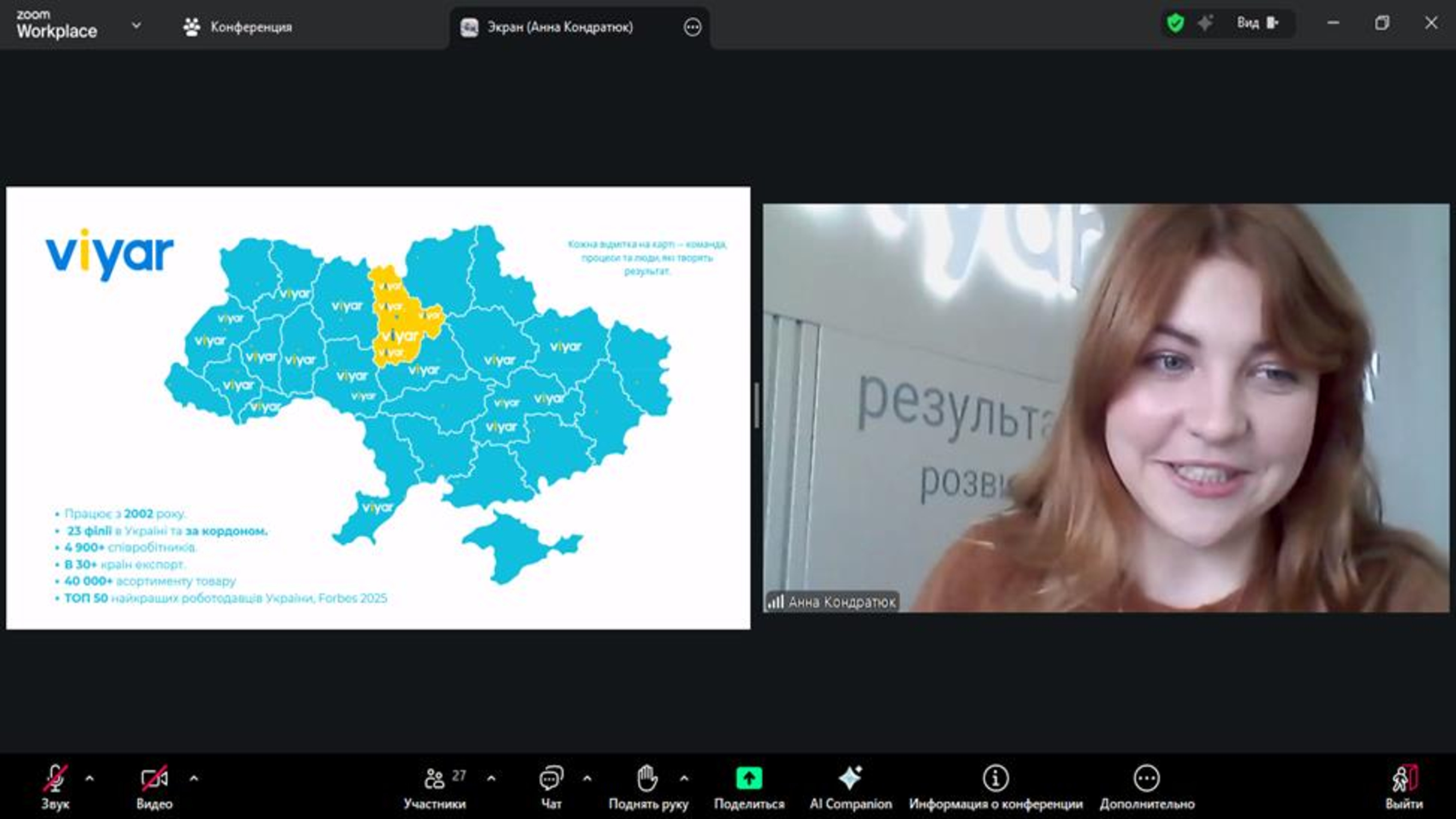This screenshot has height=819, width=1456.
Task: Expand chat options arrow next to Чат
Action: [x=587, y=779]
